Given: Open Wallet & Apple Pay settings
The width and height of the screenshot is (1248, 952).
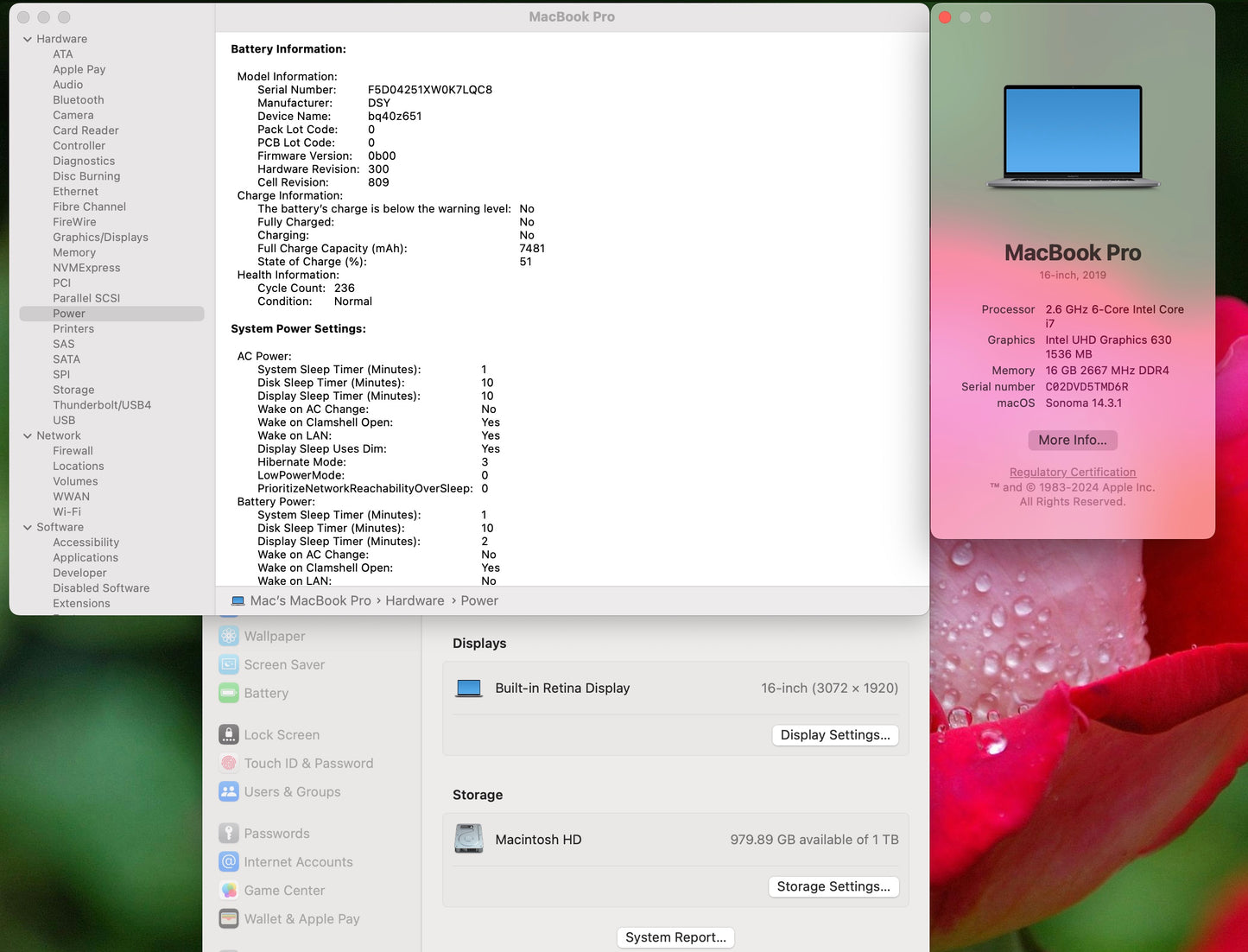Looking at the screenshot, I should (301, 918).
